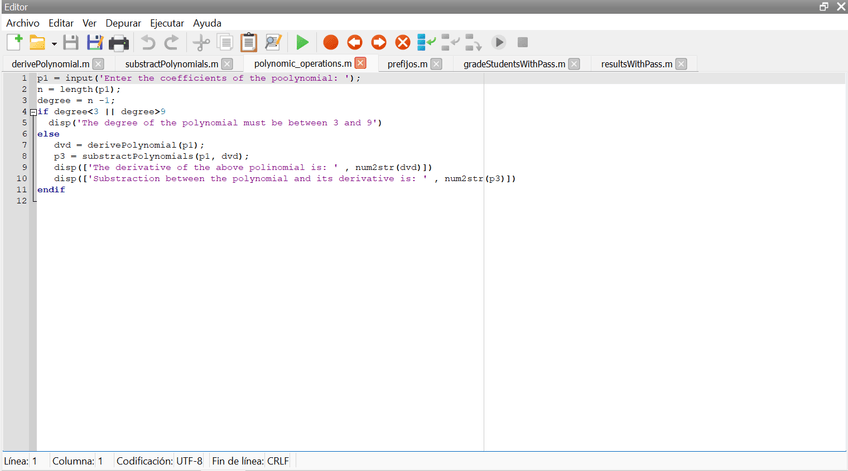Paste from clipboard icon

[248, 42]
